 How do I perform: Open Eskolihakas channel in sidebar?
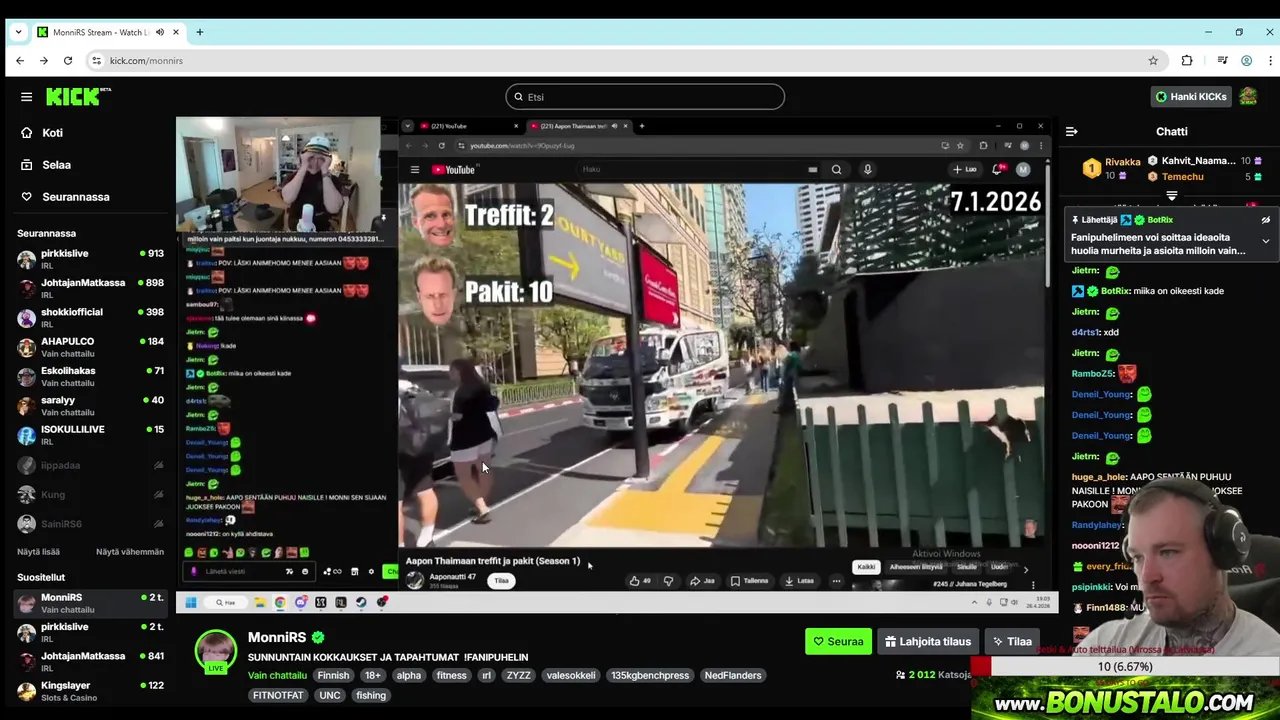90,376
